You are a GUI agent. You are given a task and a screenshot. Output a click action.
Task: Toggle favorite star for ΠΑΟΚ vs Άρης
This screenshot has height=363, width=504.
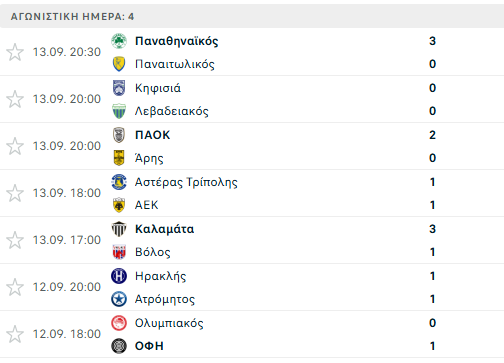[15, 146]
